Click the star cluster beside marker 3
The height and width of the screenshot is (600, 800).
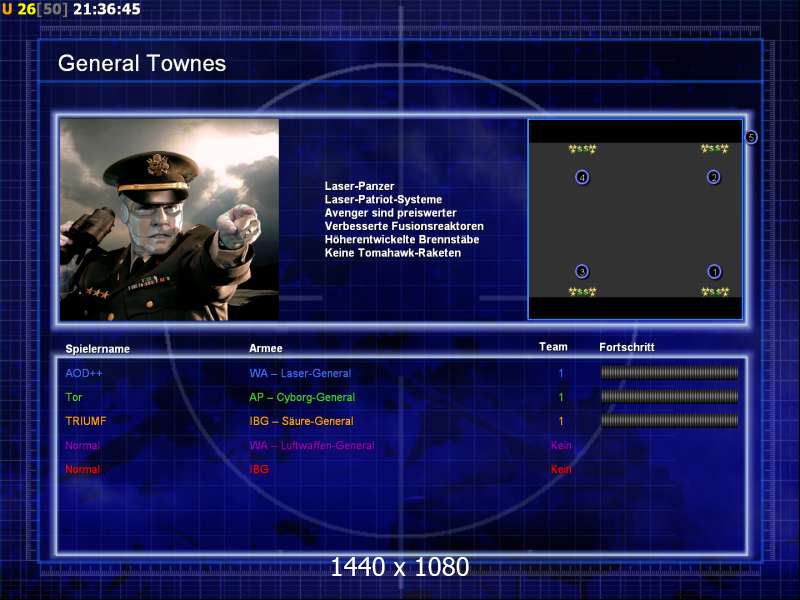582,292
